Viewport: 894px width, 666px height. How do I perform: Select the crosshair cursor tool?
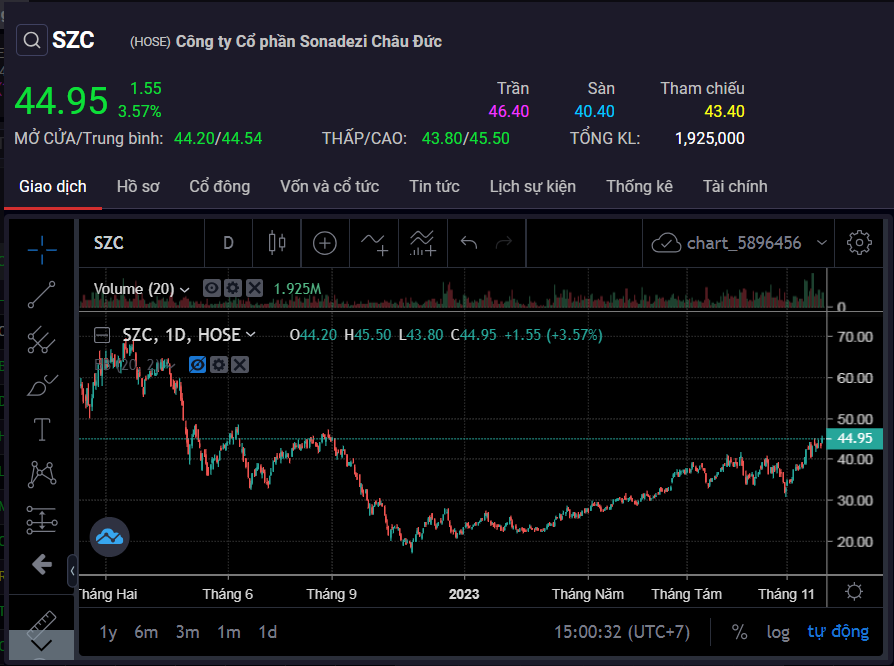(41, 246)
